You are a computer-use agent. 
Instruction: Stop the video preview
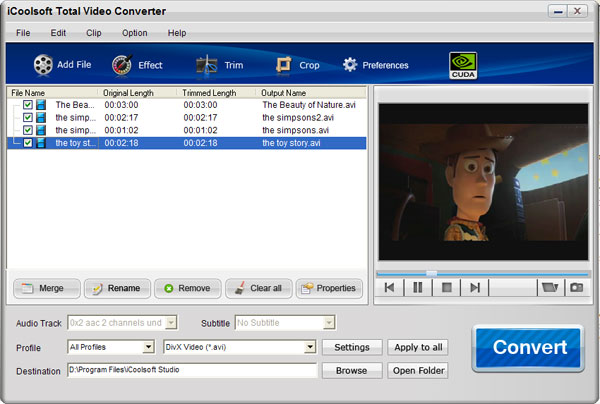tap(447, 287)
